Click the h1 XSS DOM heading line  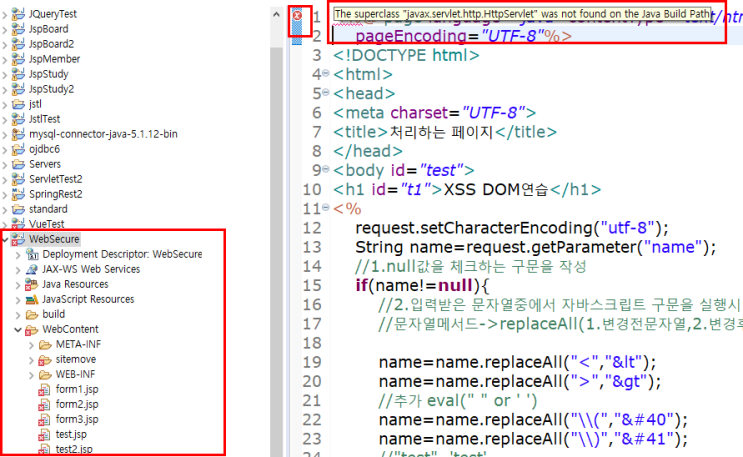(467, 190)
